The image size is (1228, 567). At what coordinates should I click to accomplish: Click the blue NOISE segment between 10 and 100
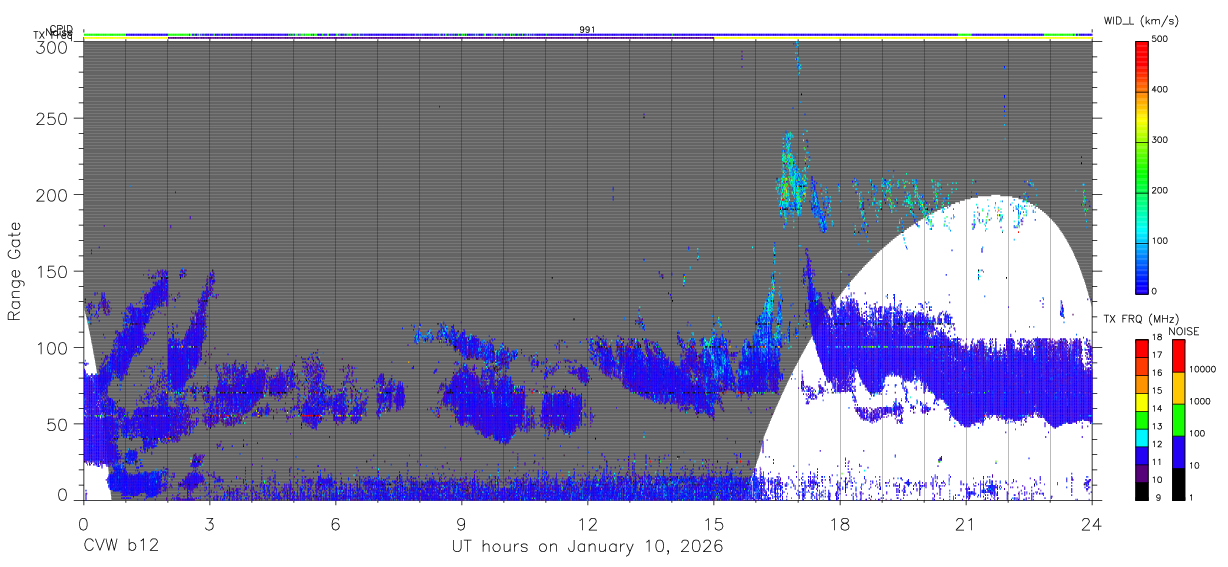click(x=1178, y=451)
